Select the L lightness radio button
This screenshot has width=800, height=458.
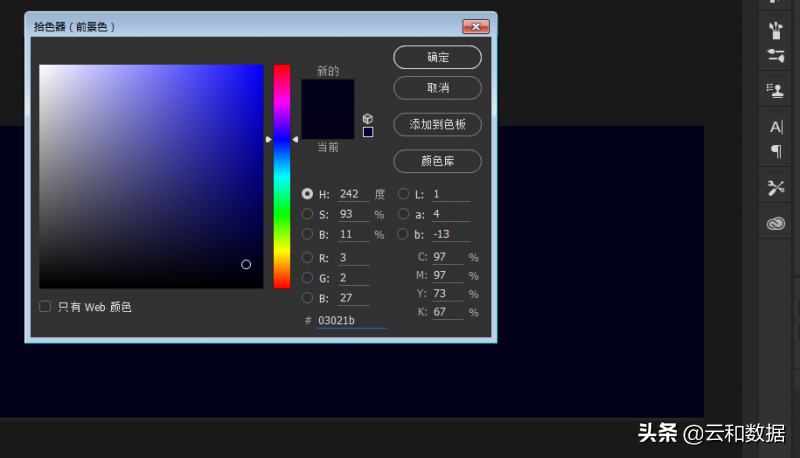(x=404, y=194)
